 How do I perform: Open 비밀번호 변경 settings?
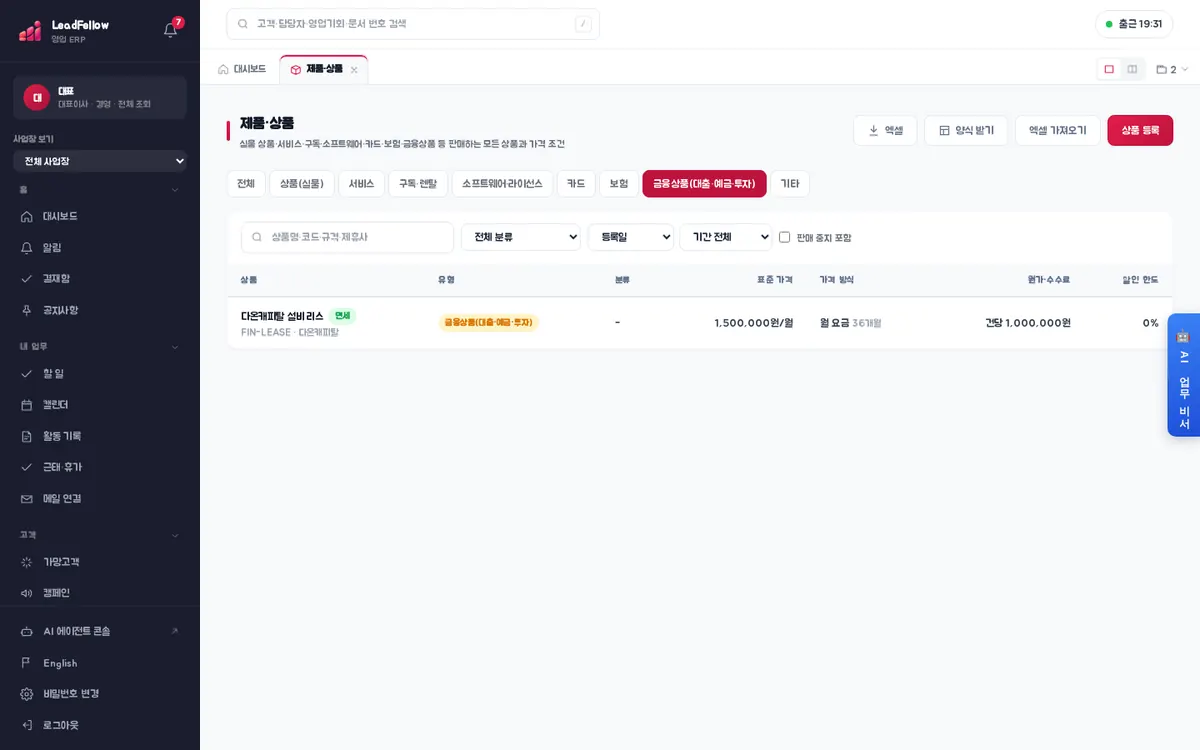point(100,693)
